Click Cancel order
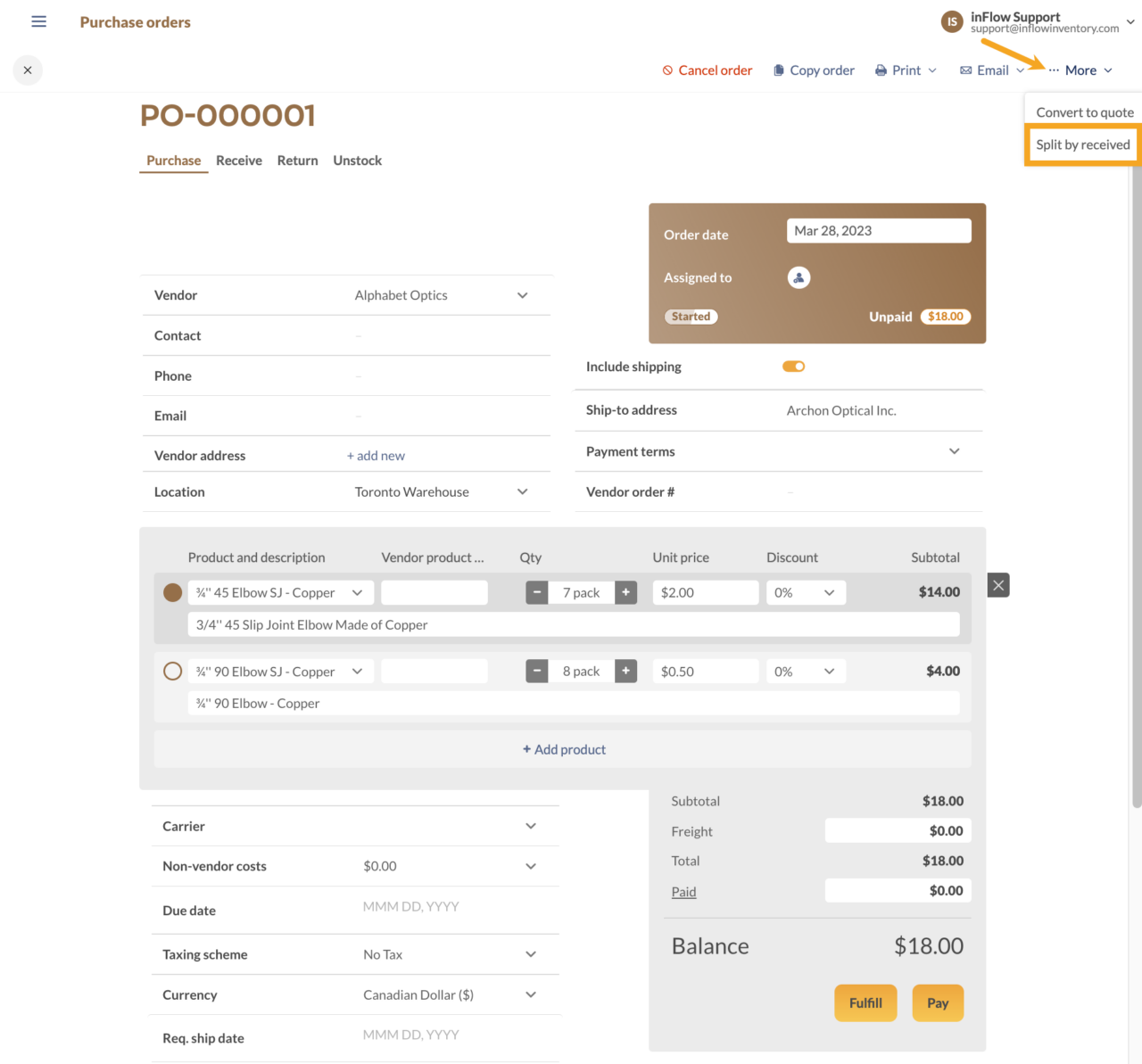 (707, 70)
